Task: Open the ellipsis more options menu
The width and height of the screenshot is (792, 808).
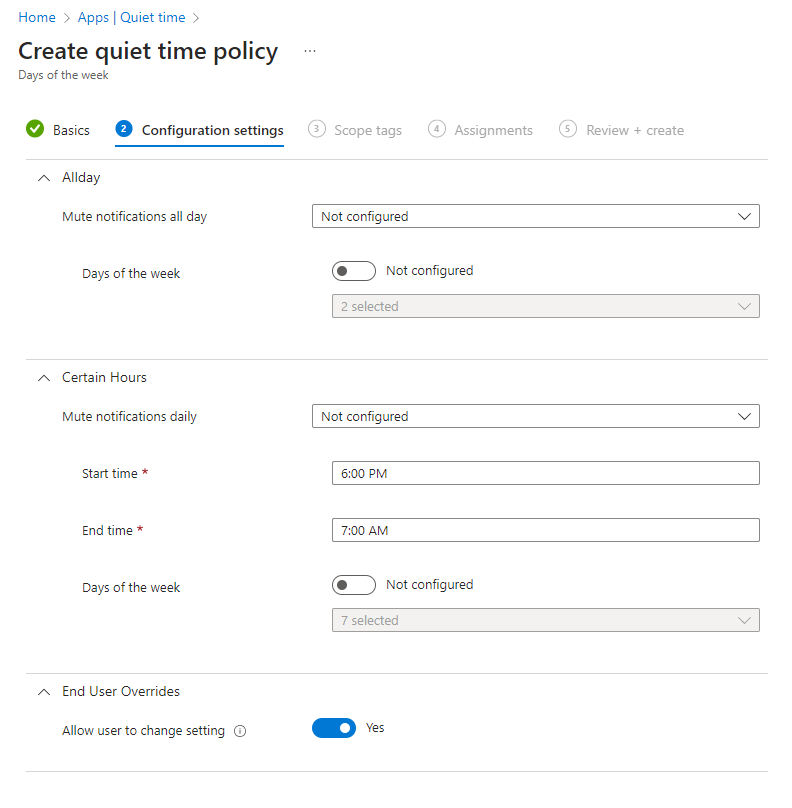Action: click(310, 51)
